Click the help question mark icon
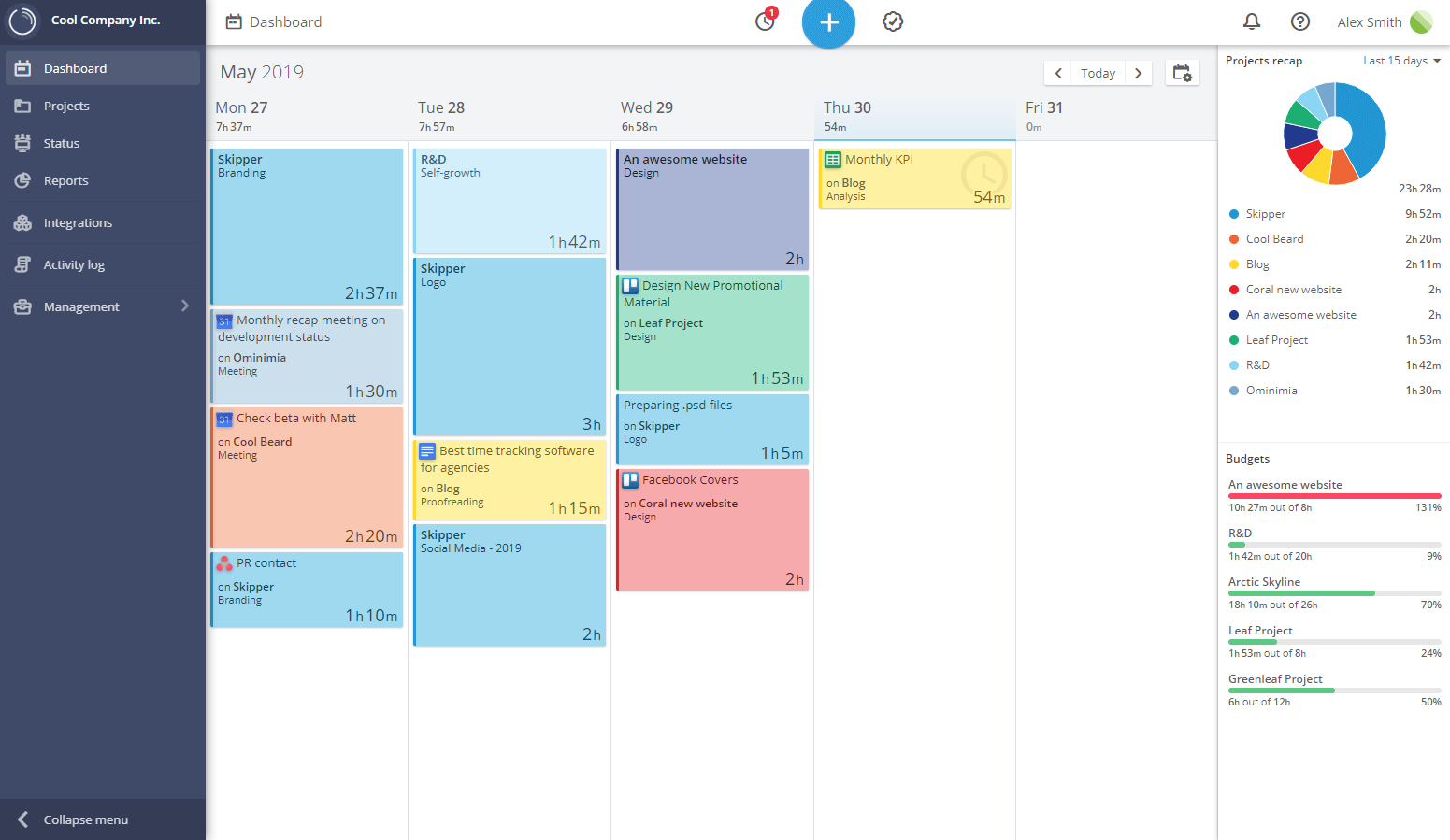The width and height of the screenshot is (1450, 840). (1301, 21)
